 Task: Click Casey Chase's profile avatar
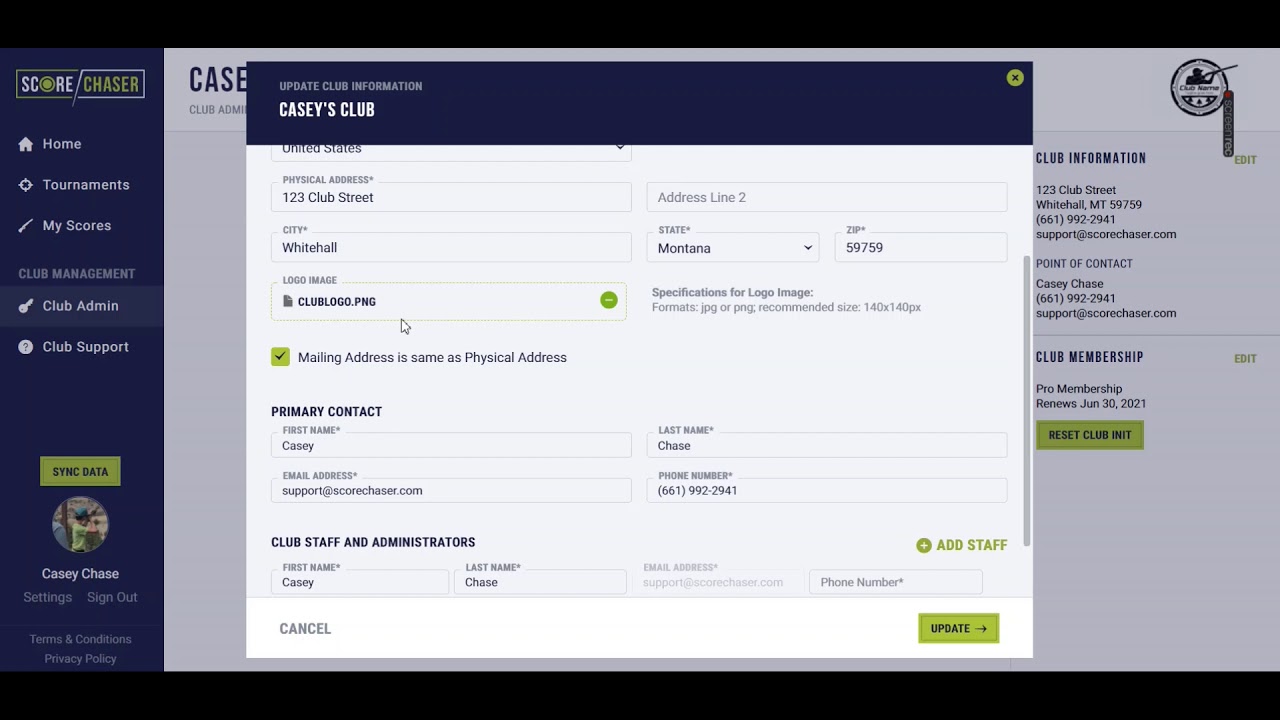[x=80, y=524]
